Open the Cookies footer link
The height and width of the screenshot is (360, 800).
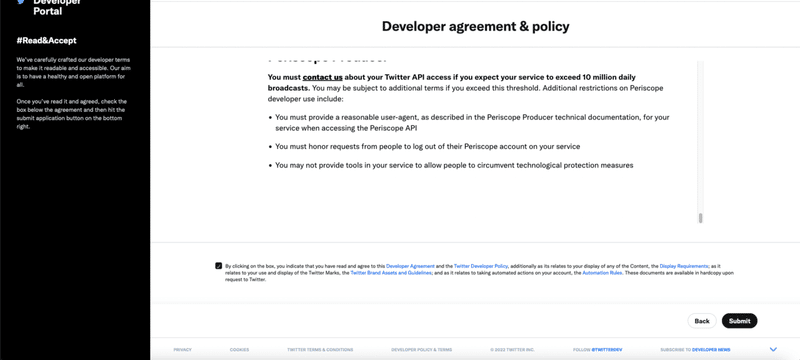pos(239,350)
